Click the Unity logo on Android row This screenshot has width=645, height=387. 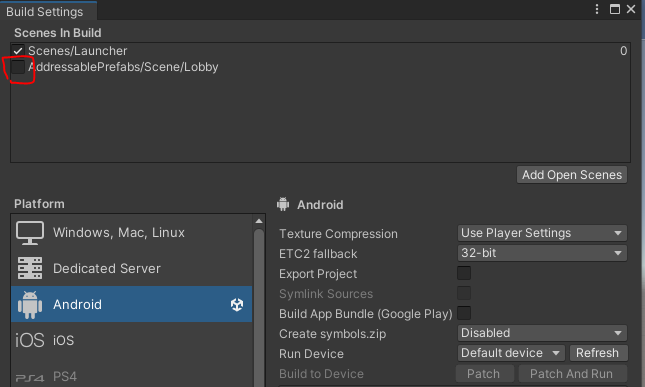pyautogui.click(x=237, y=304)
